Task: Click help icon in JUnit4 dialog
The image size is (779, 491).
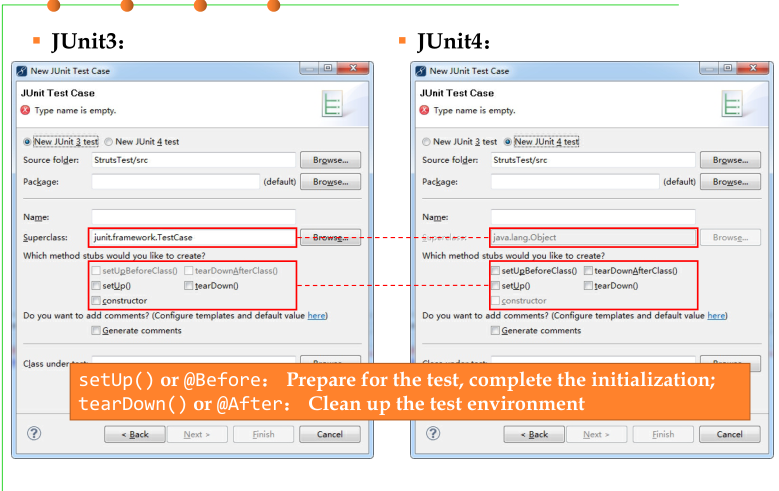Action: click(x=433, y=433)
